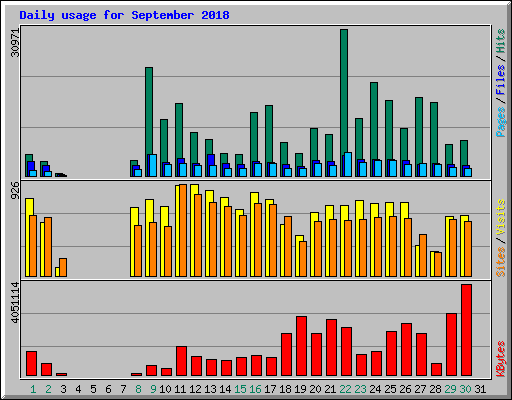This screenshot has width=512, height=400.
Task: Click the orange 'Sites' legend label
Action: click(x=501, y=262)
